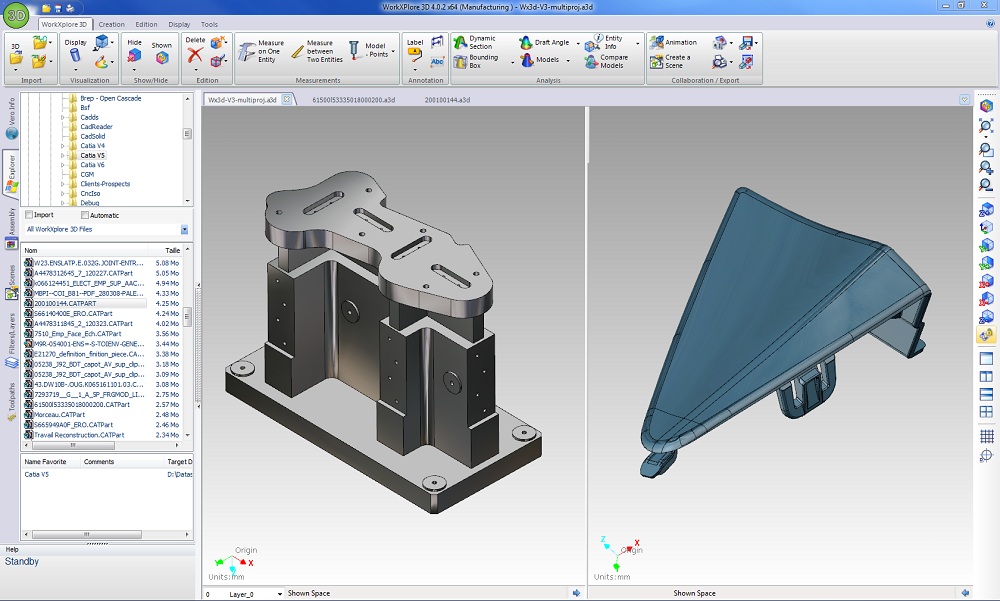This screenshot has height=601, width=1000.
Task: Toggle grid display icon in right toolbar
Action: click(x=986, y=436)
